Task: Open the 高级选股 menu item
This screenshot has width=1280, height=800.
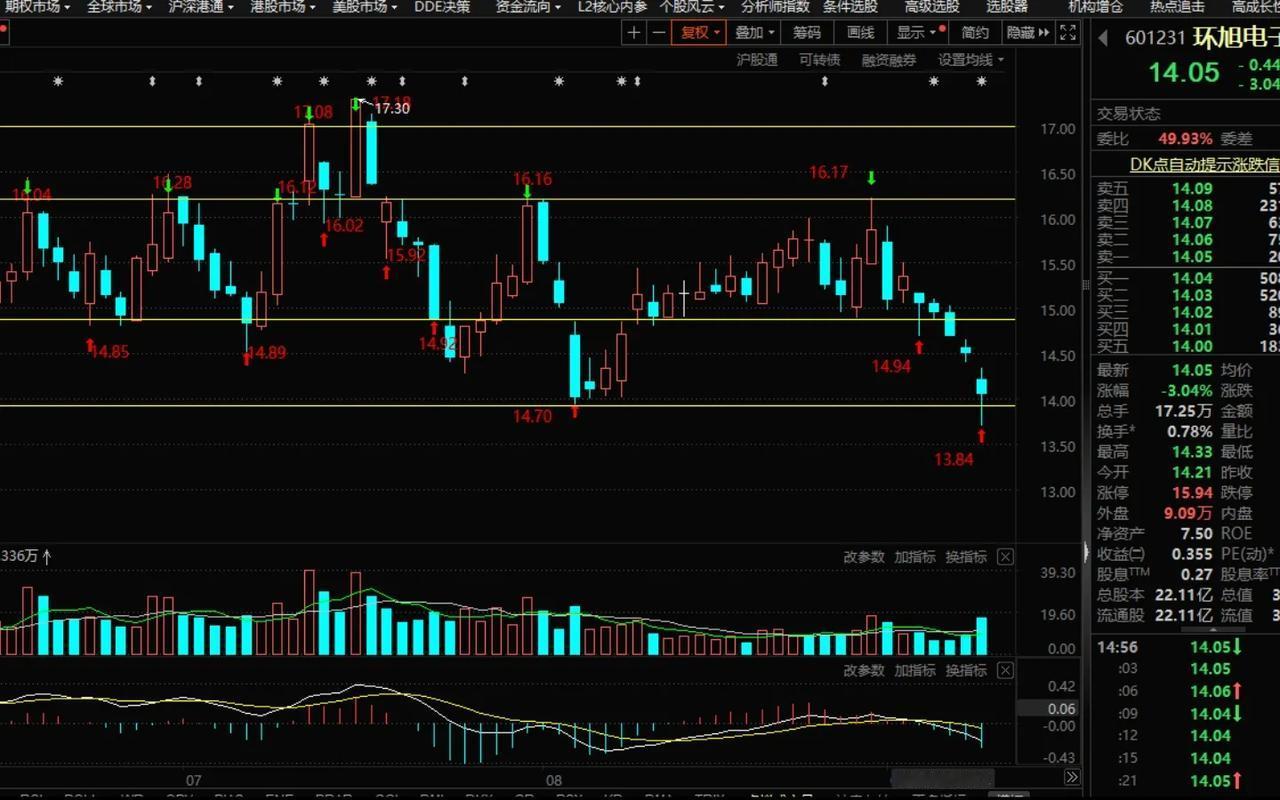Action: click(932, 7)
